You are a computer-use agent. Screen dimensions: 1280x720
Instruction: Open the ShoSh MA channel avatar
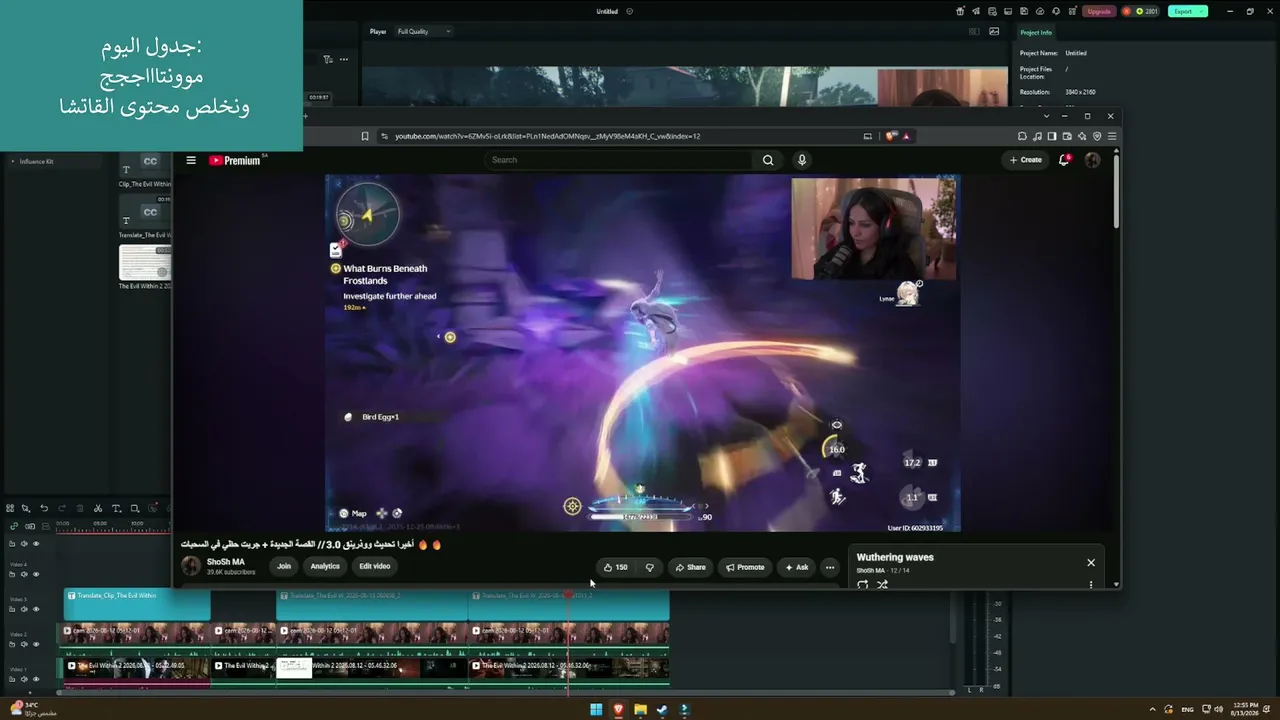pyautogui.click(x=190, y=566)
